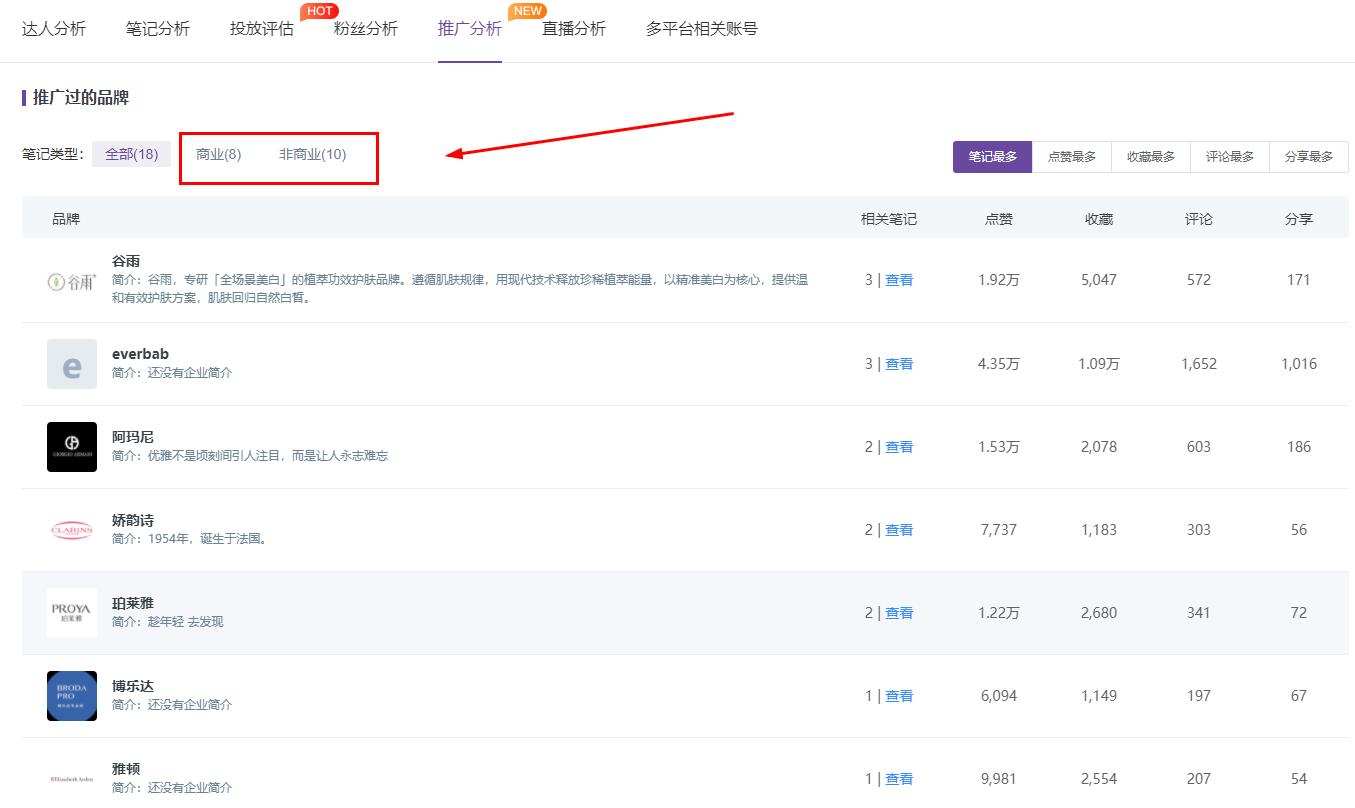The width and height of the screenshot is (1355, 808).
Task: Click the 雅顿 brand logo
Action: (x=72, y=779)
